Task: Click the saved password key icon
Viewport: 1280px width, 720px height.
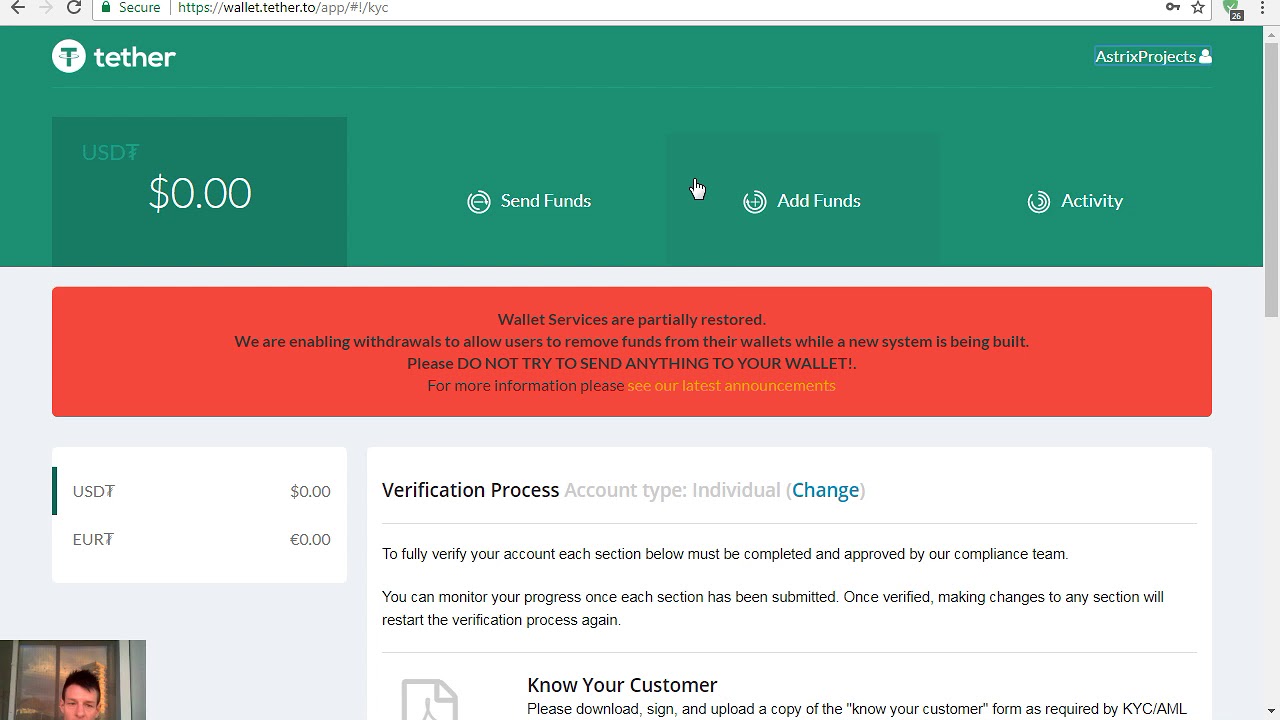Action: click(1172, 7)
